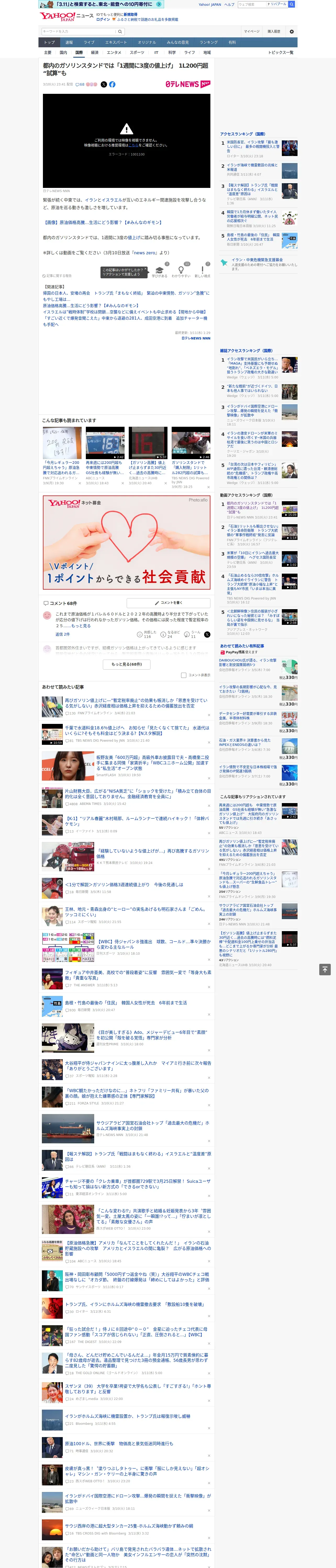The height and width of the screenshot is (1568, 336).
Task: Click the blue web search magnifier button
Action: 292,4
